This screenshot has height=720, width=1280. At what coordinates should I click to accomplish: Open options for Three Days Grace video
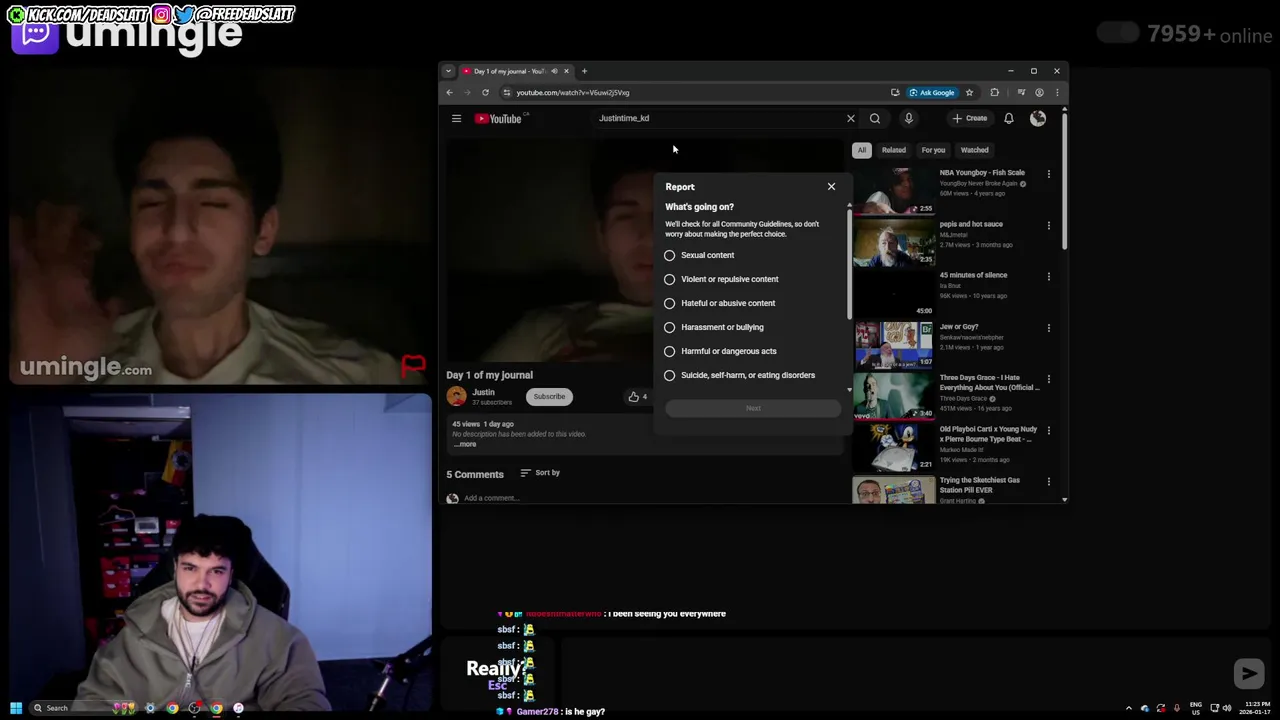[x=1048, y=379]
